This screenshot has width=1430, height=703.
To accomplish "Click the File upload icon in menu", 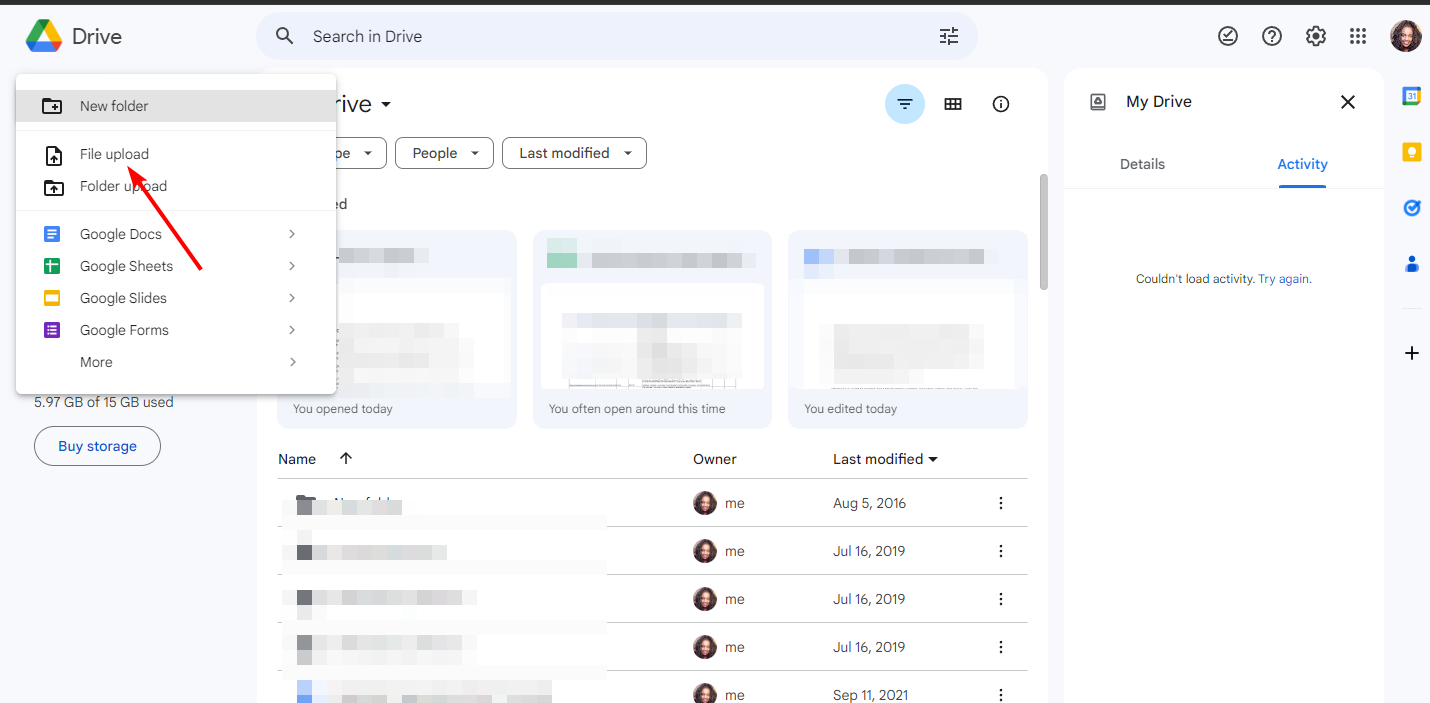I will 53,155.
